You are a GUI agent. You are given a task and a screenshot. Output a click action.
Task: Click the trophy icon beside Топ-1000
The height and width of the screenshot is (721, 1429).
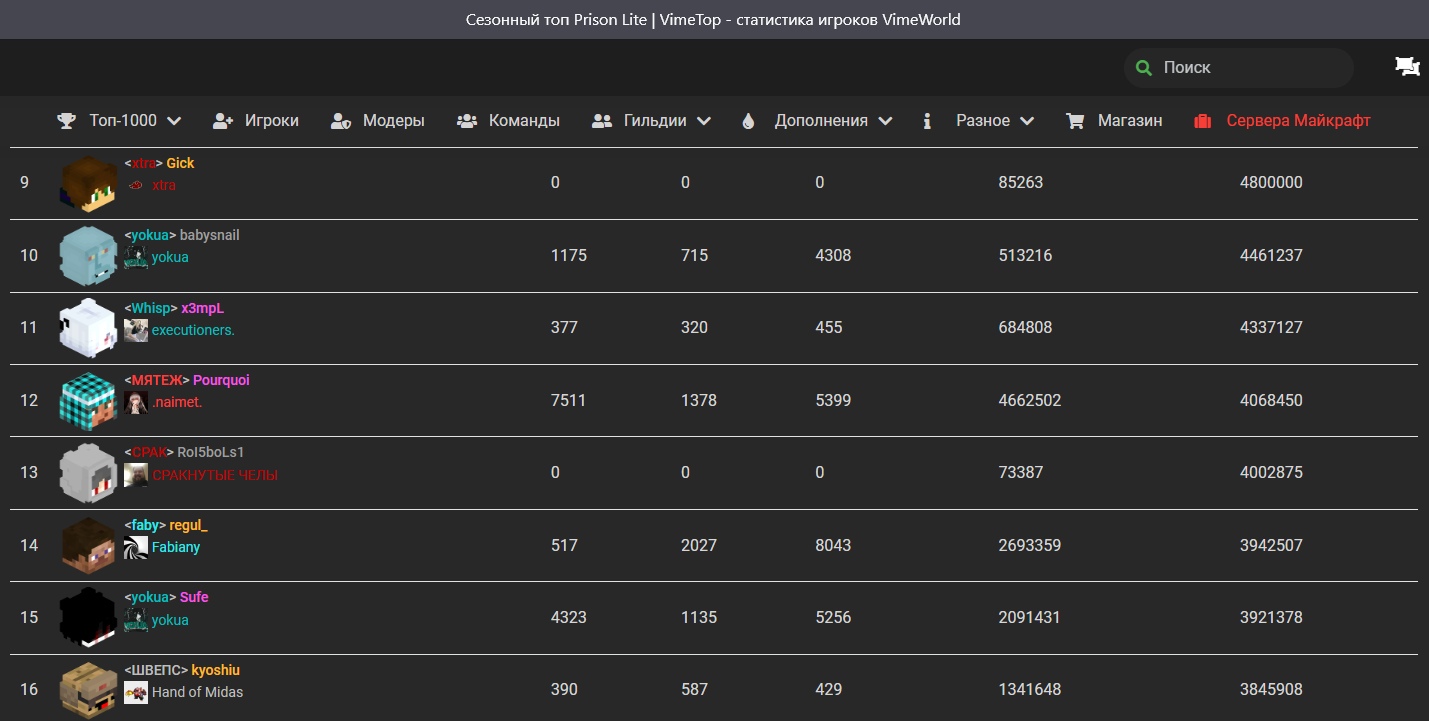[x=67, y=121]
